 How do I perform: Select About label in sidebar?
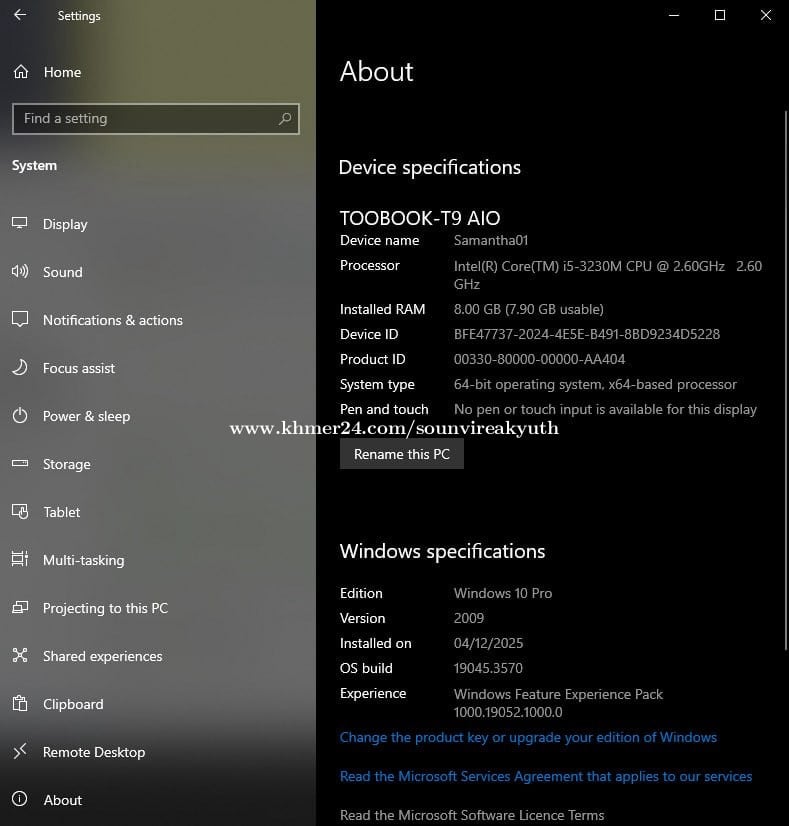pos(63,800)
